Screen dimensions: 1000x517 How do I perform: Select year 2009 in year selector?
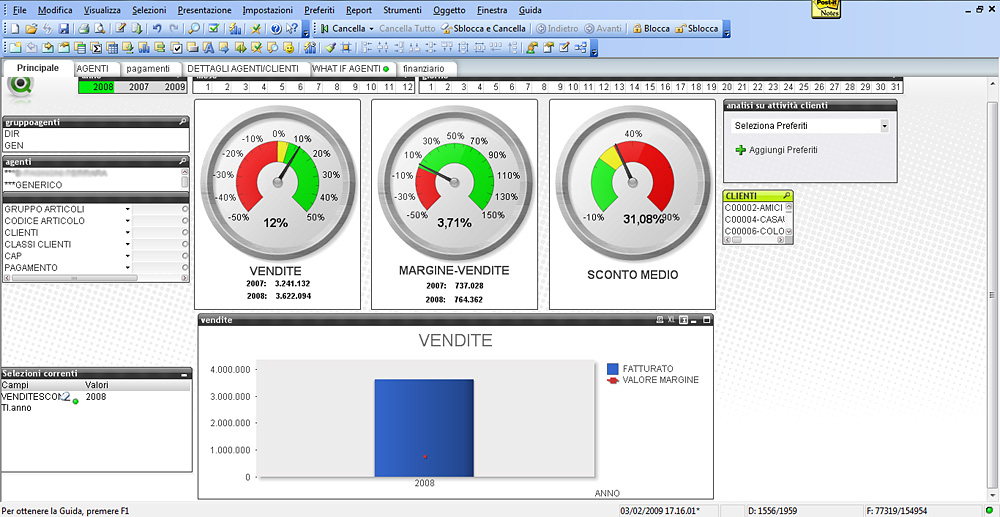[x=175, y=87]
